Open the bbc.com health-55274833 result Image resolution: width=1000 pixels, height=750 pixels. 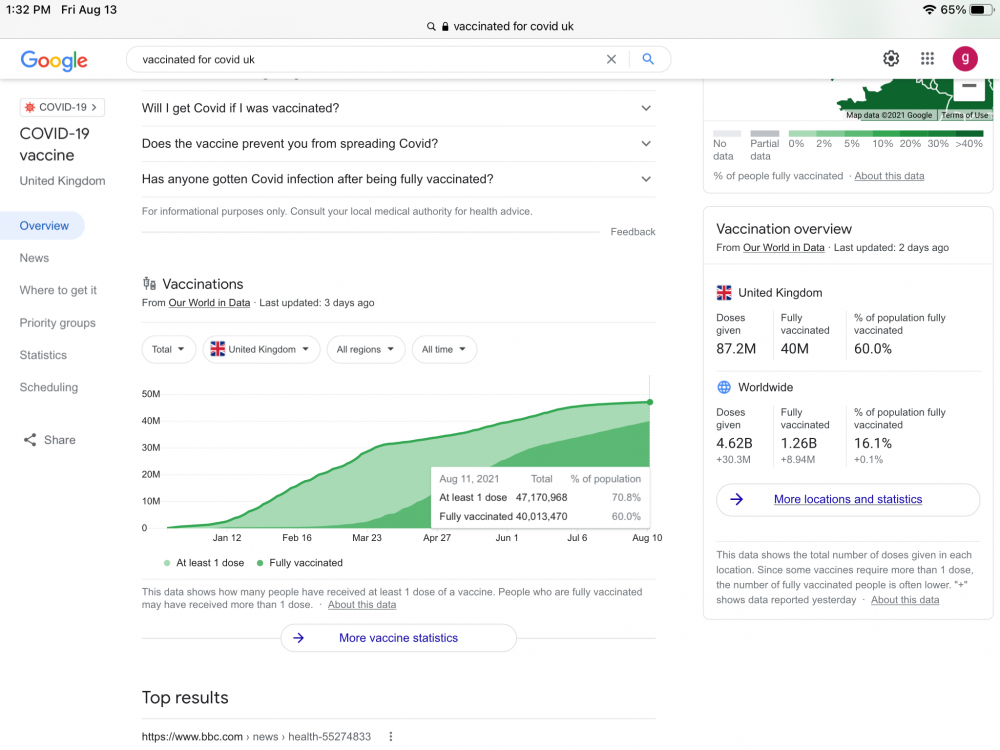(256, 737)
